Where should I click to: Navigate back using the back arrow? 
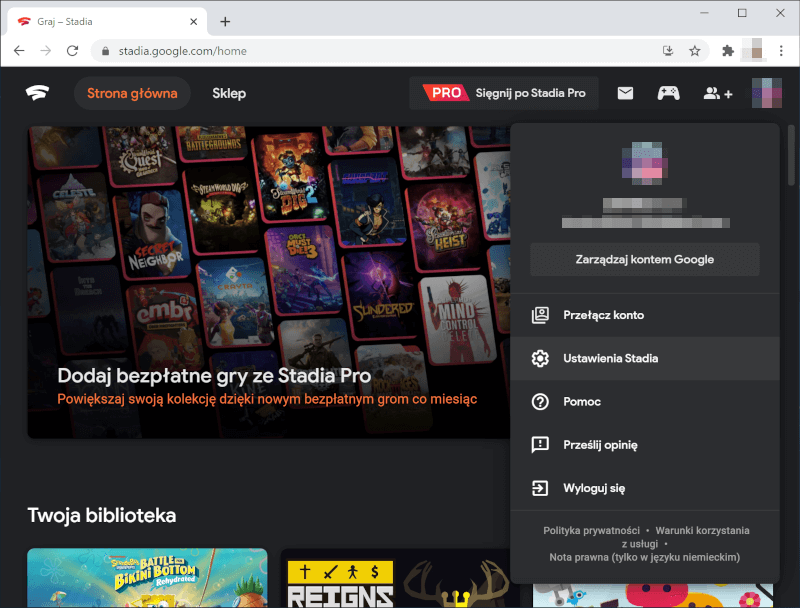pyautogui.click(x=20, y=50)
